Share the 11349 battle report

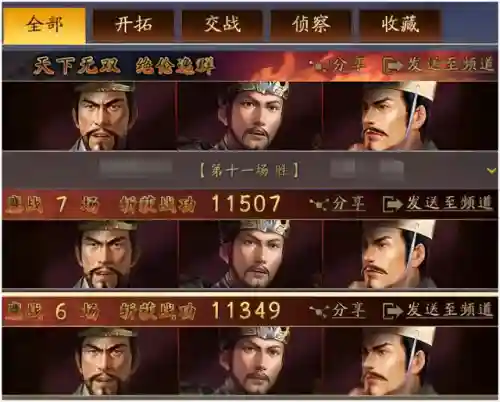[337, 310]
